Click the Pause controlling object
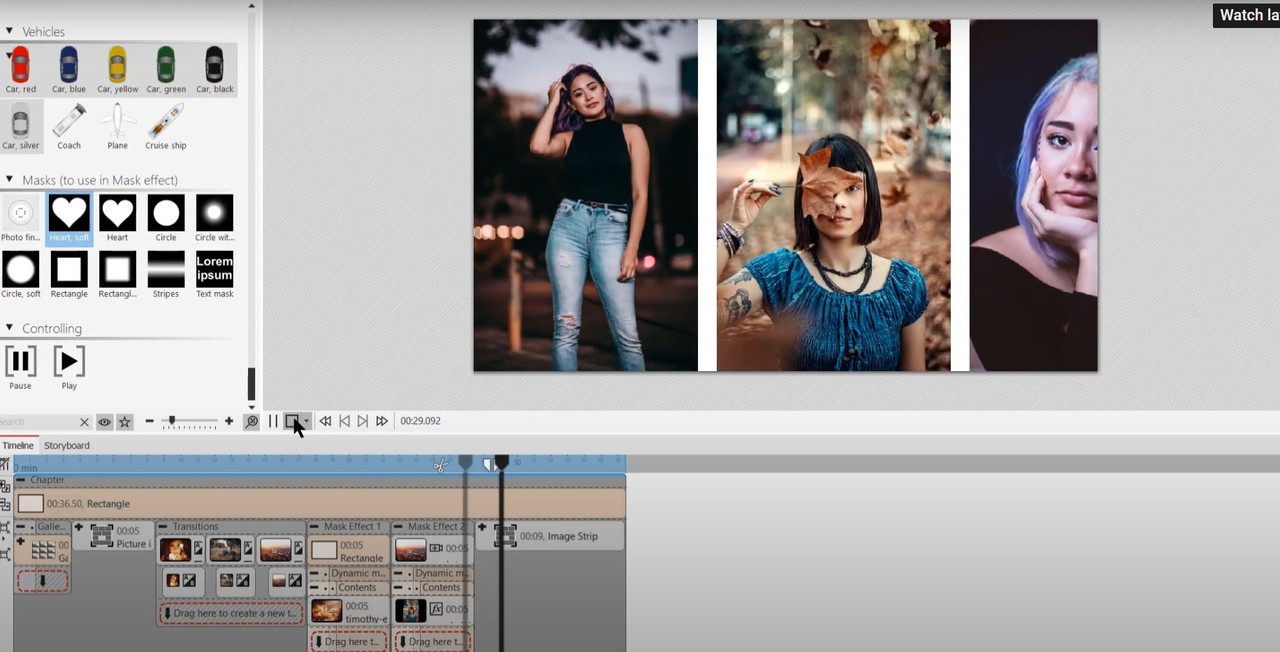Viewport: 1280px width, 652px height. coord(20,367)
